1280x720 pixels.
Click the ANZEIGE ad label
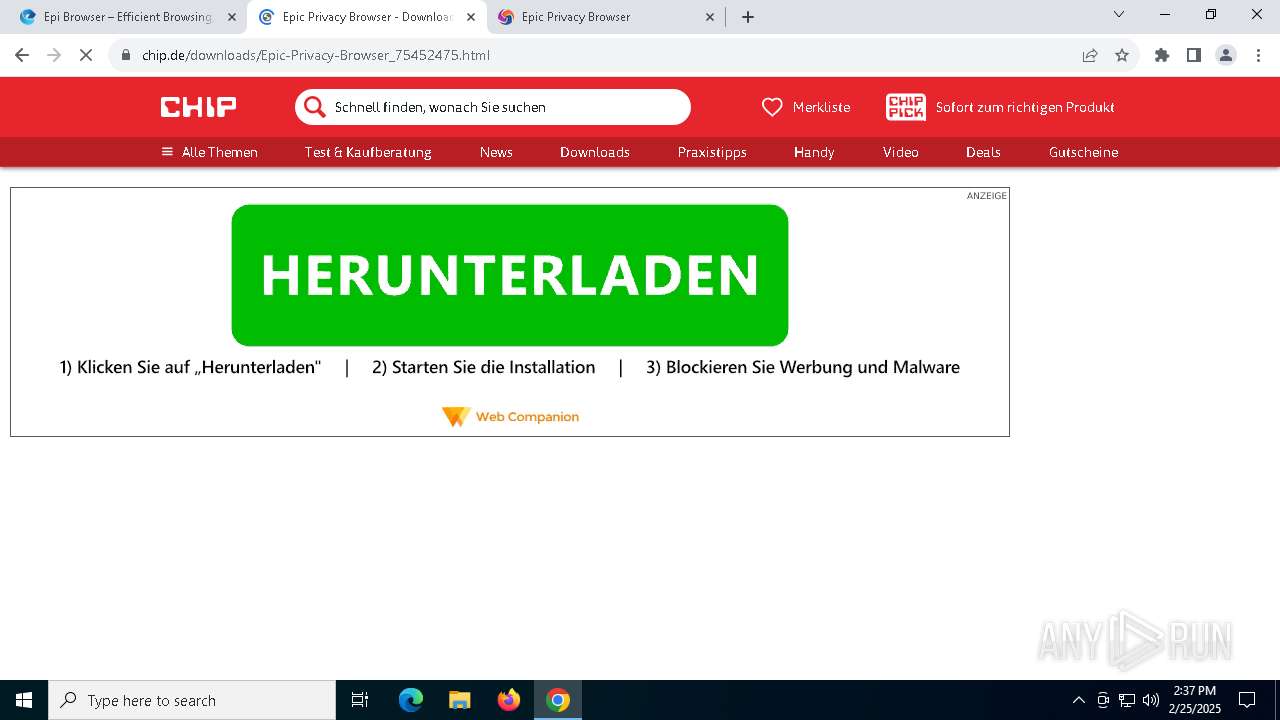986,196
